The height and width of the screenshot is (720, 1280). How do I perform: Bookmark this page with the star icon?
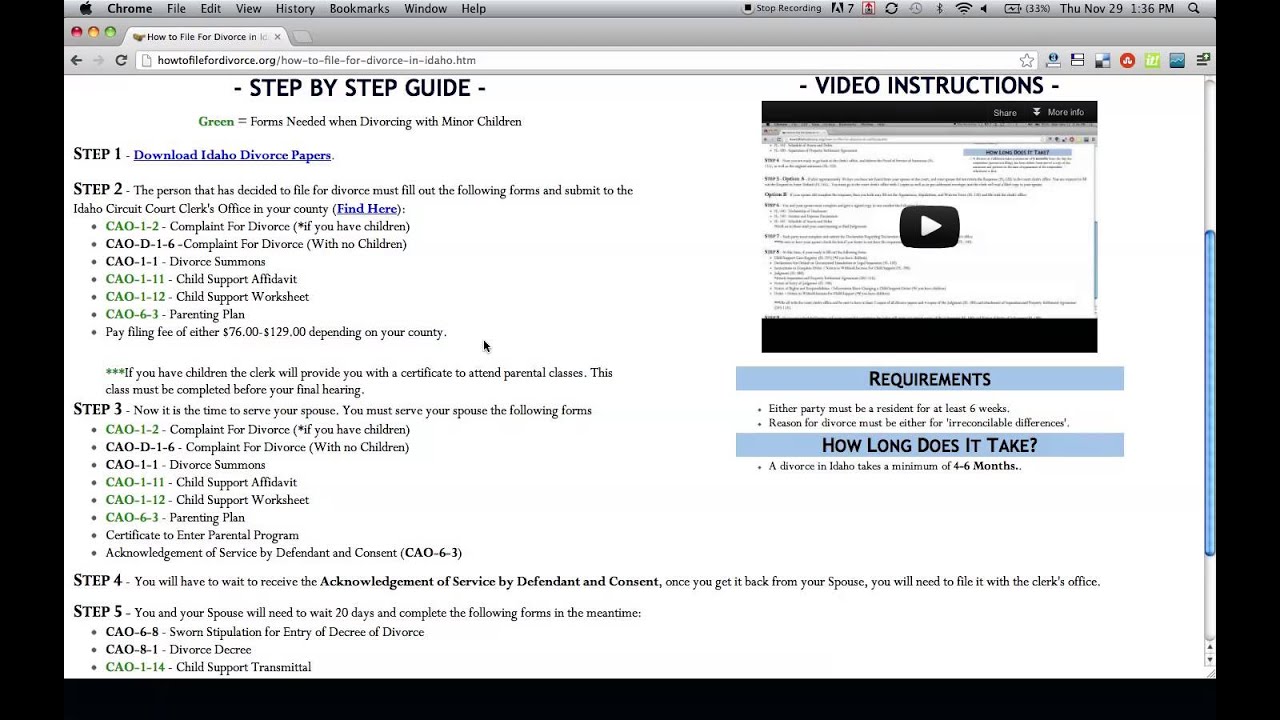(x=1026, y=60)
